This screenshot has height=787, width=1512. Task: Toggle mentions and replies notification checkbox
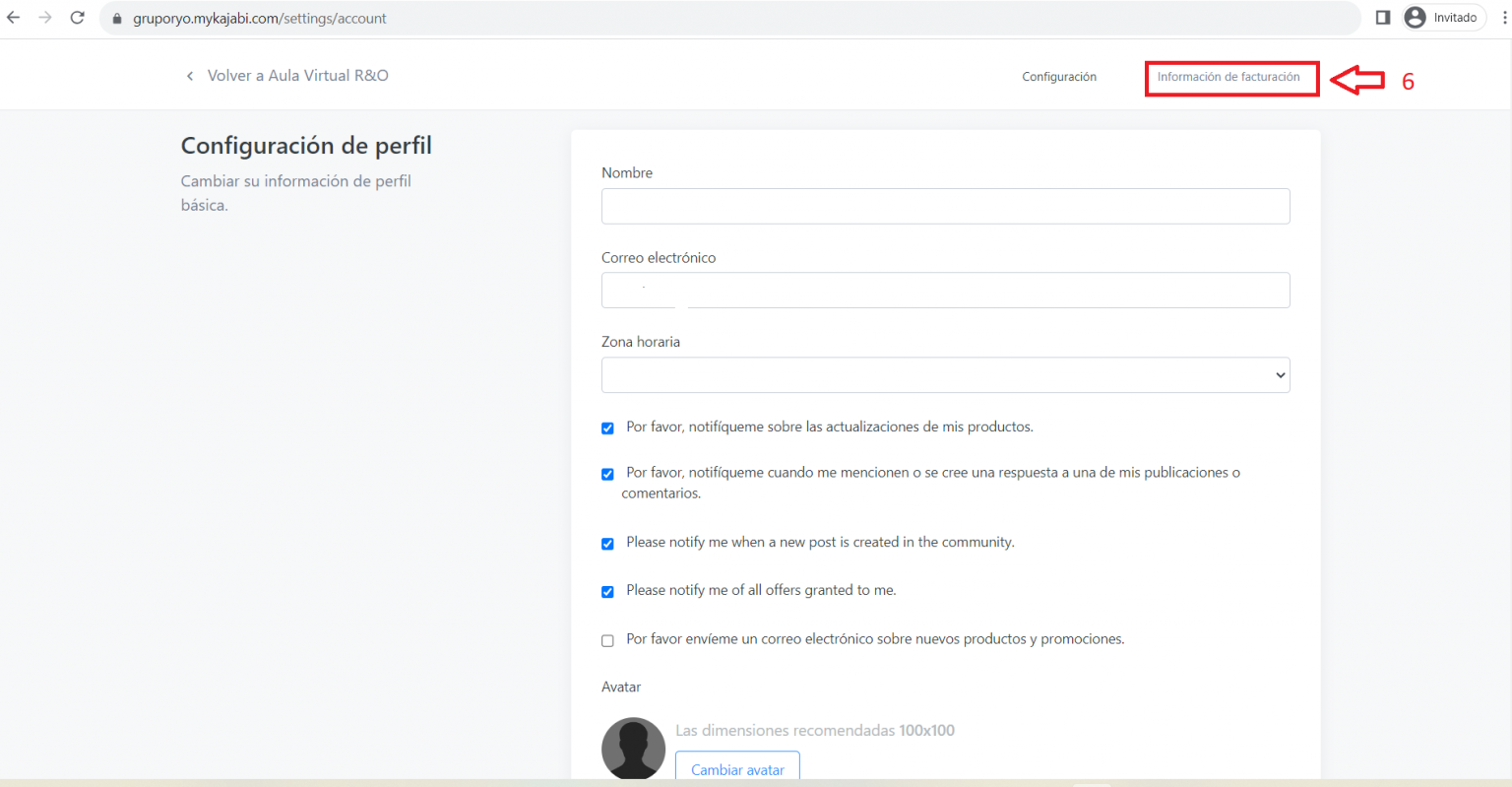[x=607, y=474]
